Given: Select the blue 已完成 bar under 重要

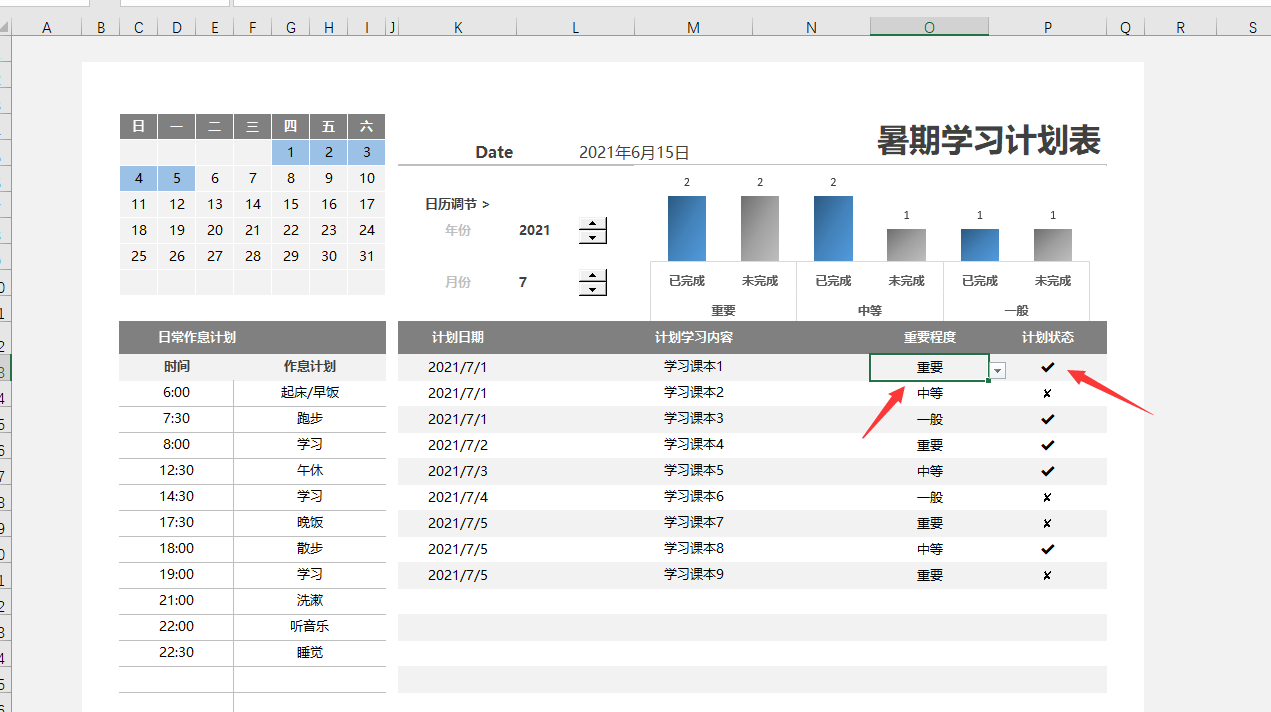Looking at the screenshot, I should 687,229.
